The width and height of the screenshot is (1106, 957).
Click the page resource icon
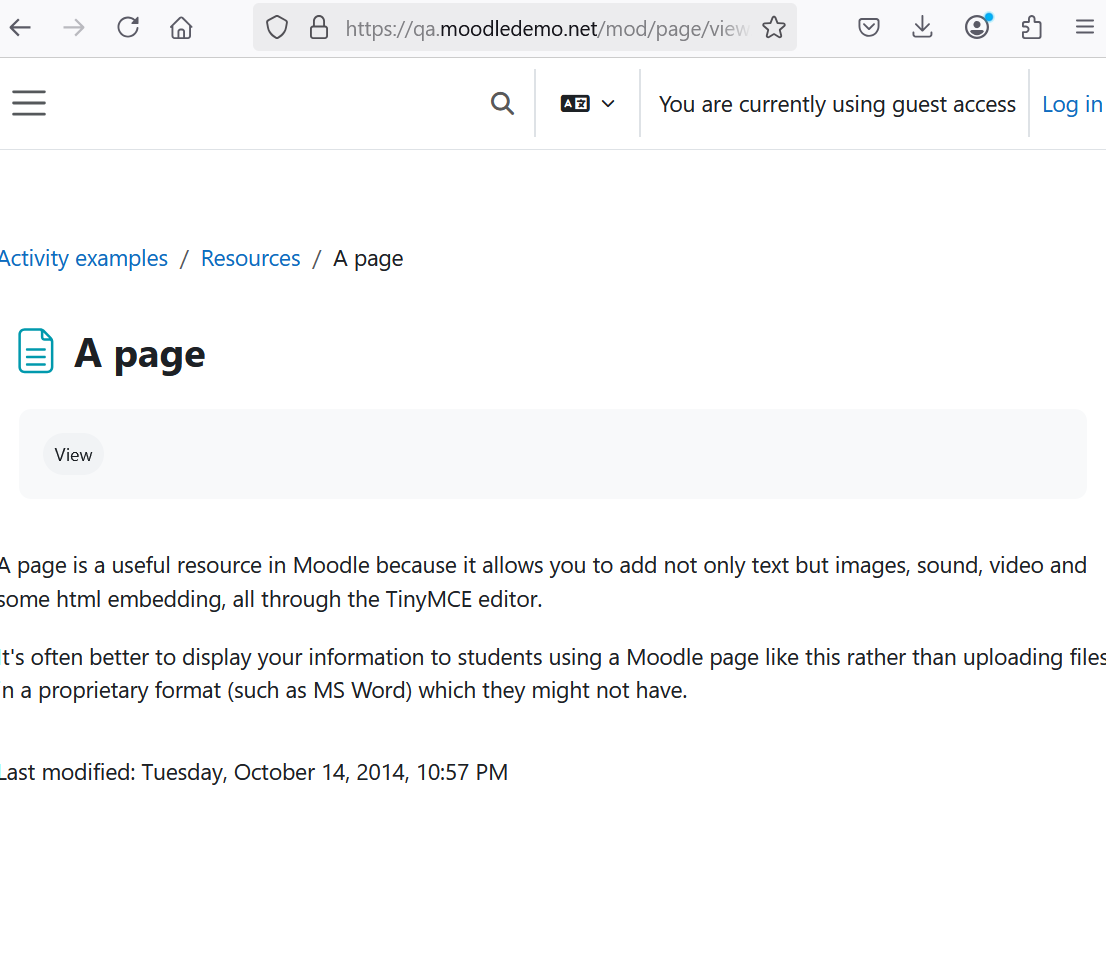pyautogui.click(x=35, y=351)
